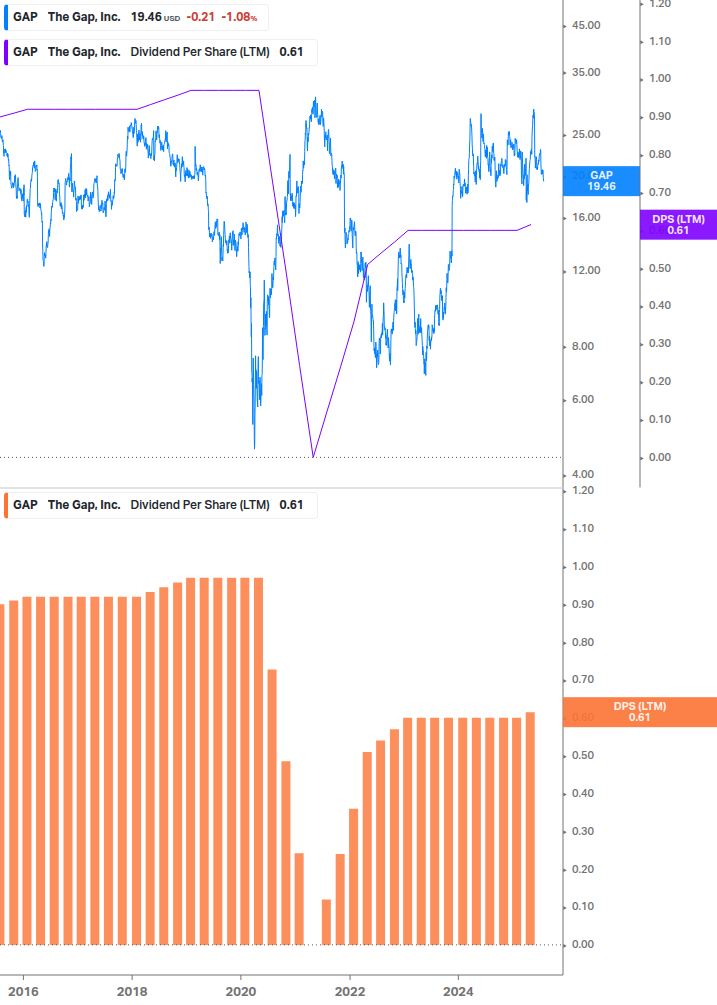717x1005 pixels.
Task: Click the 6.00 price axis label
Action: [x=583, y=399]
